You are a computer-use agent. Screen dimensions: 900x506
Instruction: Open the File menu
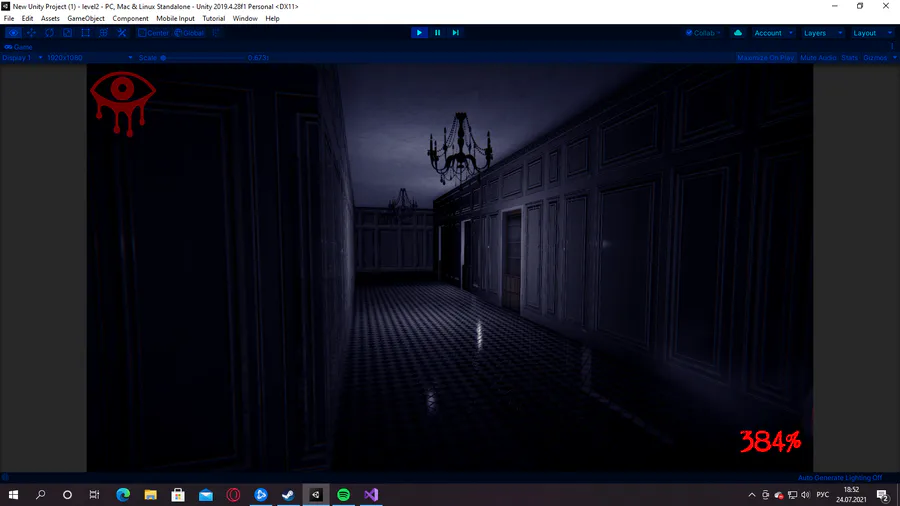[9, 18]
